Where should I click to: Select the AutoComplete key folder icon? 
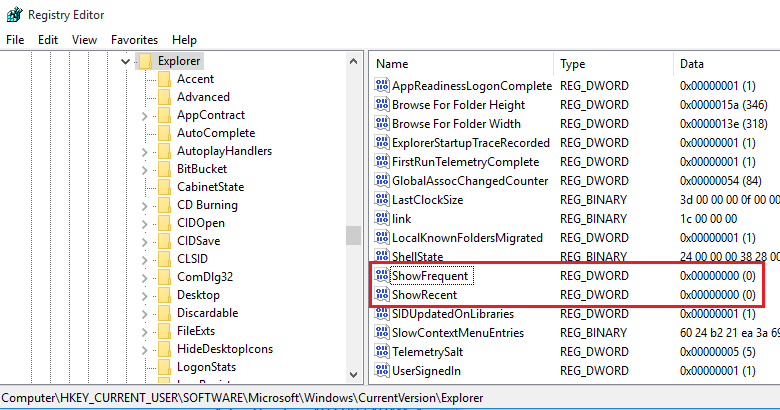tap(164, 133)
